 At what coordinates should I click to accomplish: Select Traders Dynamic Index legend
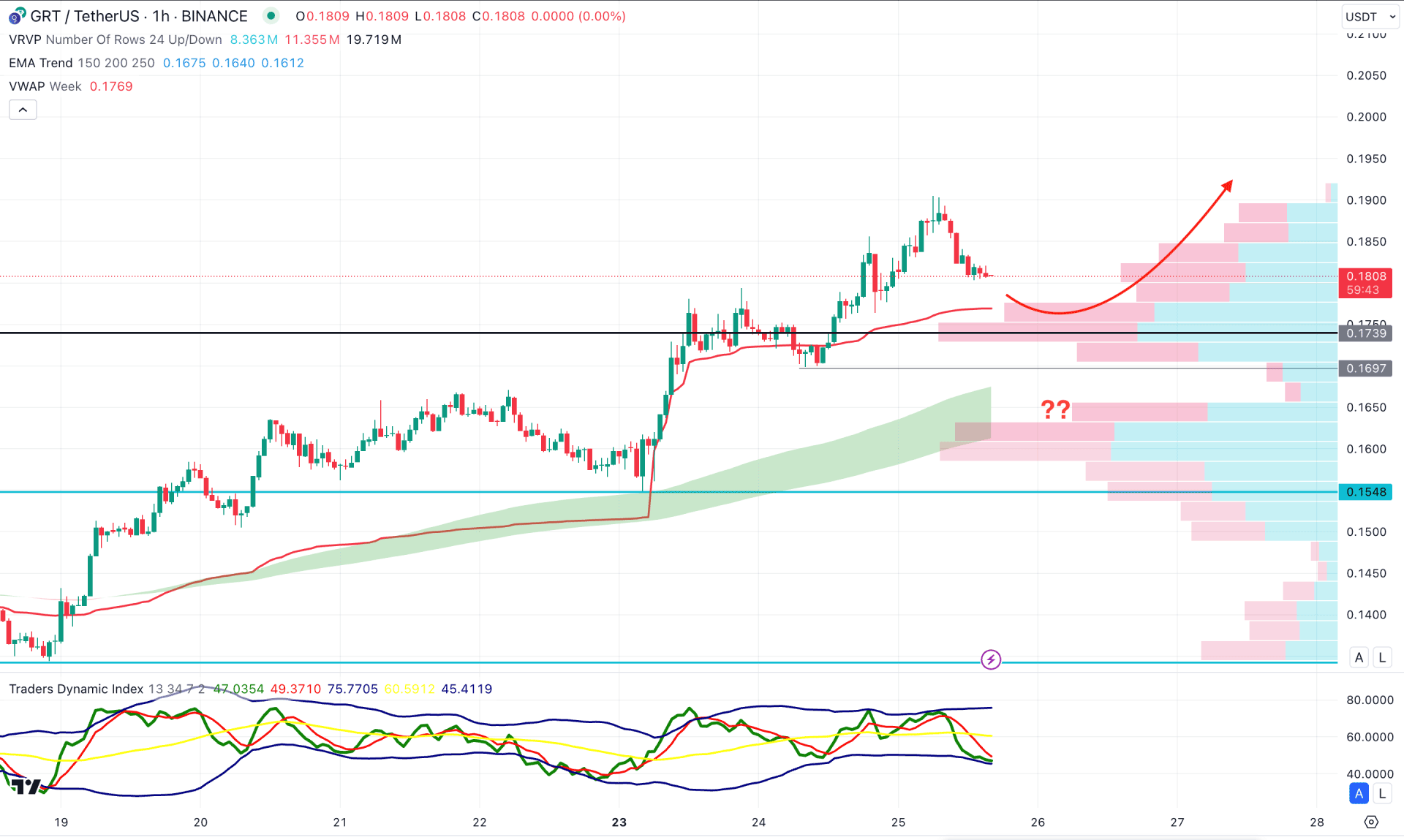pos(76,689)
